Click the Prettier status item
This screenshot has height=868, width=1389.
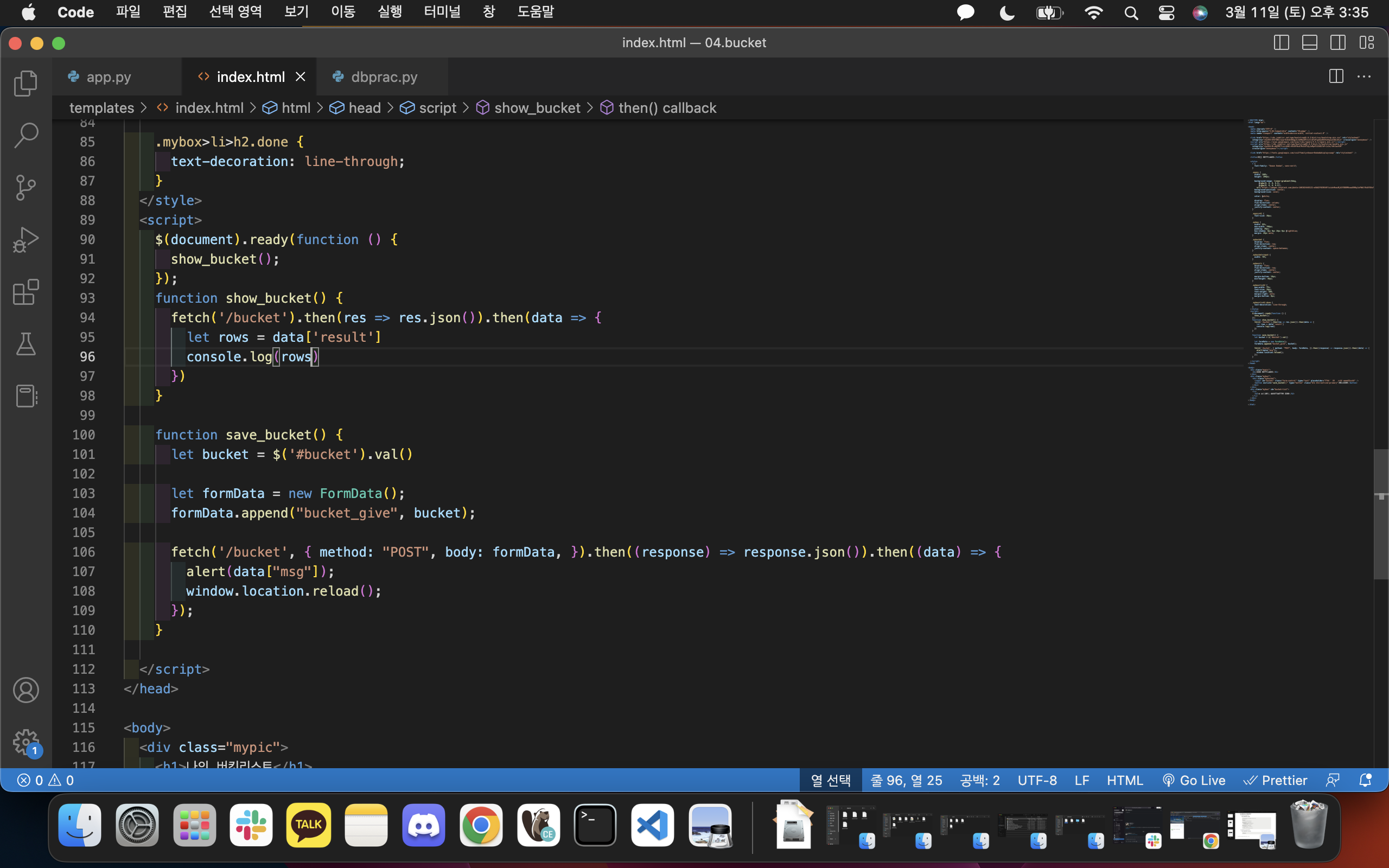point(1276,780)
